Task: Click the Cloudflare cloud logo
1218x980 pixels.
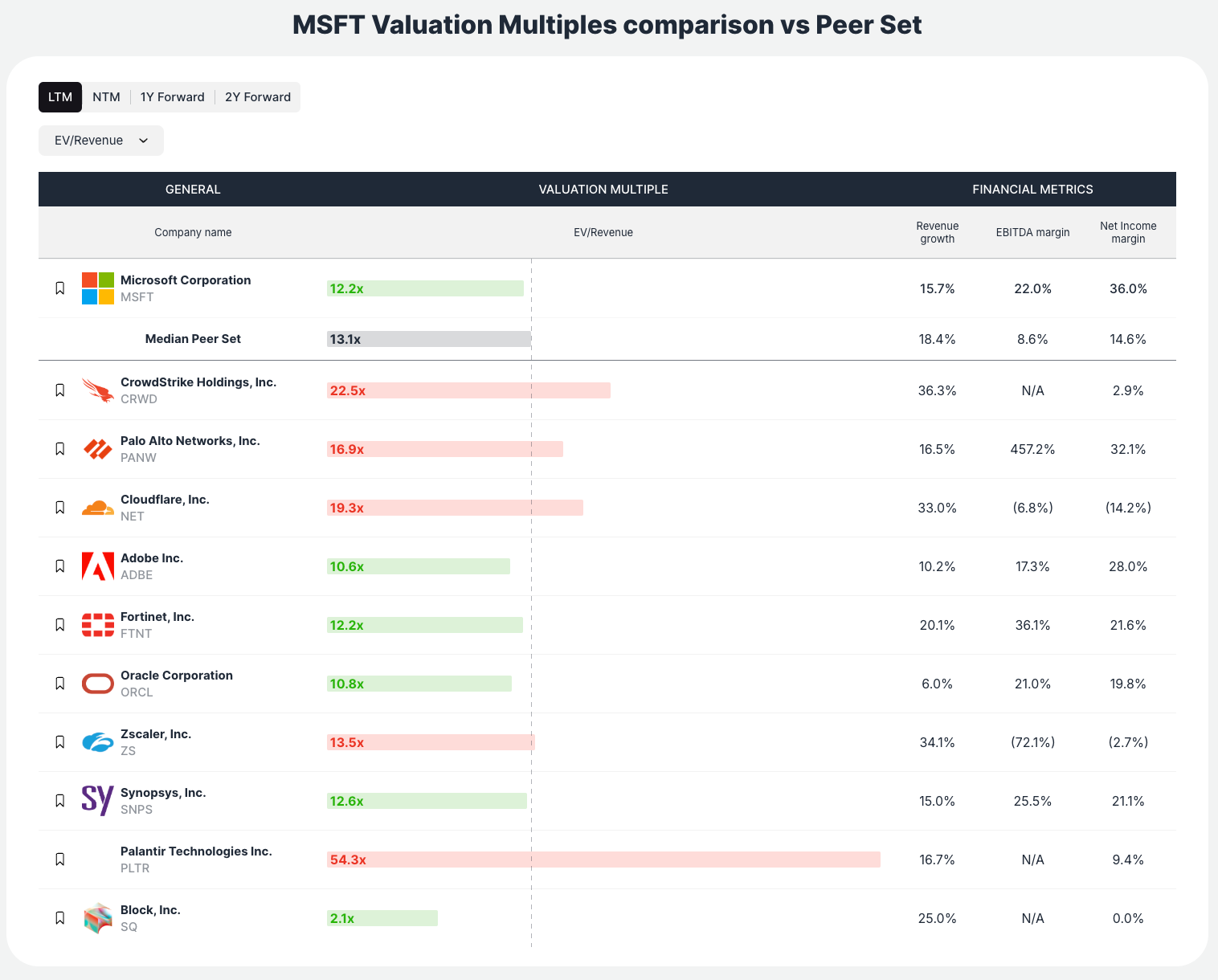Action: (x=97, y=508)
